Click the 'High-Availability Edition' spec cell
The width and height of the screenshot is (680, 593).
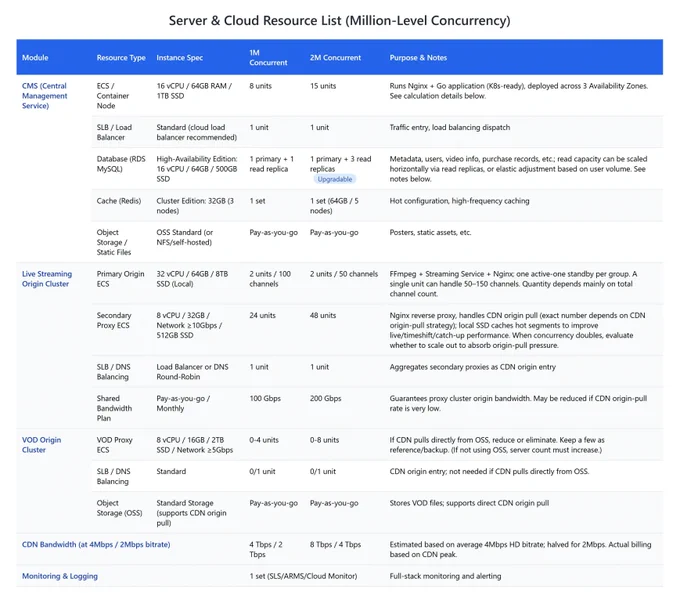pos(197,169)
